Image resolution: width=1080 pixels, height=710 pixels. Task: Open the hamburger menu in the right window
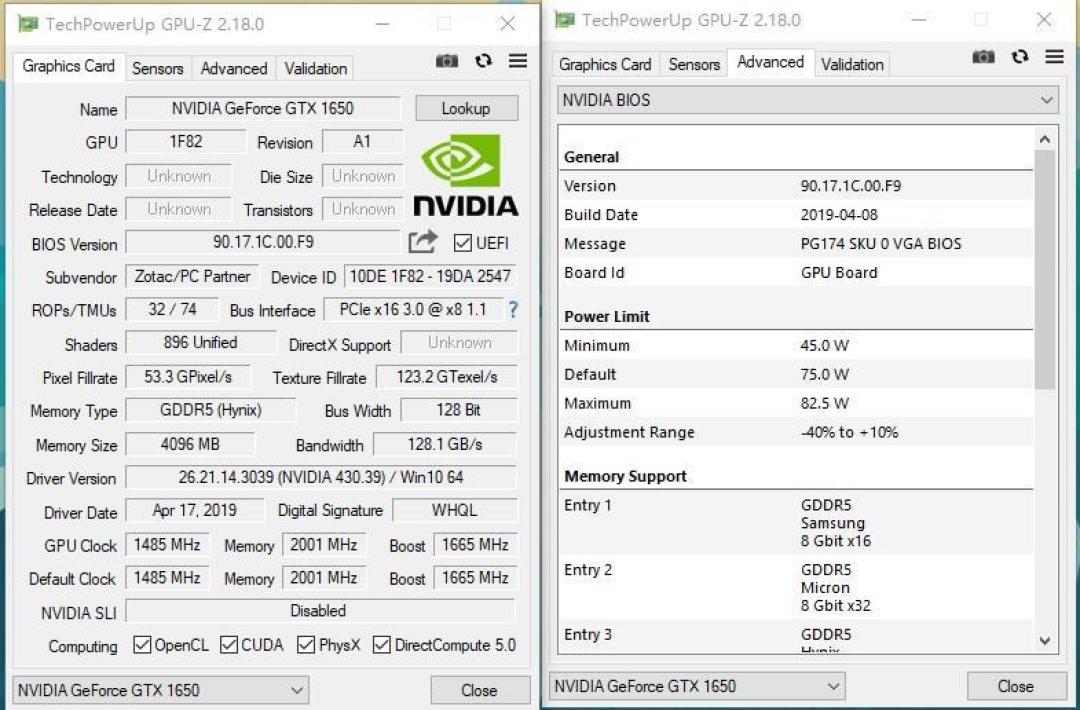point(1054,57)
